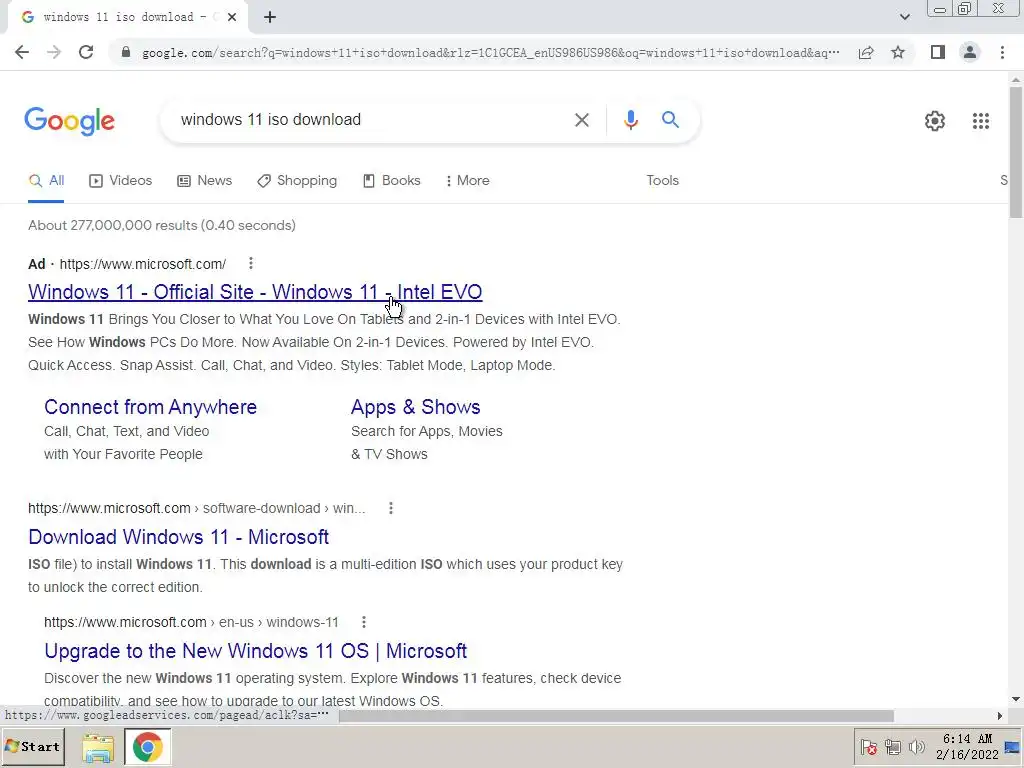Click the forward navigation arrow
Viewport: 1024px width, 768px height.
[54, 52]
